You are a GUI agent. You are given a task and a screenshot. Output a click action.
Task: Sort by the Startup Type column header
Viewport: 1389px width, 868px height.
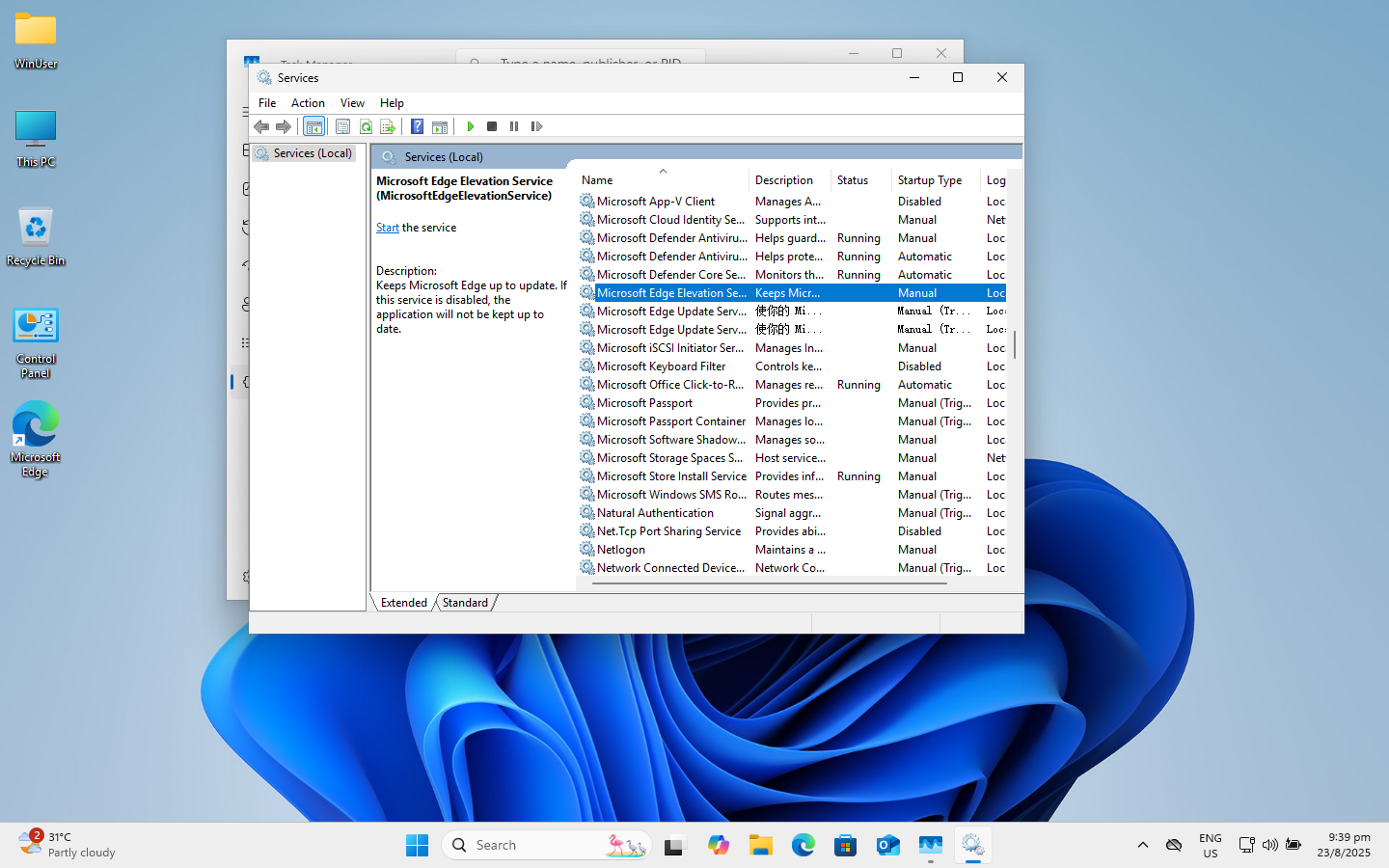(936, 180)
